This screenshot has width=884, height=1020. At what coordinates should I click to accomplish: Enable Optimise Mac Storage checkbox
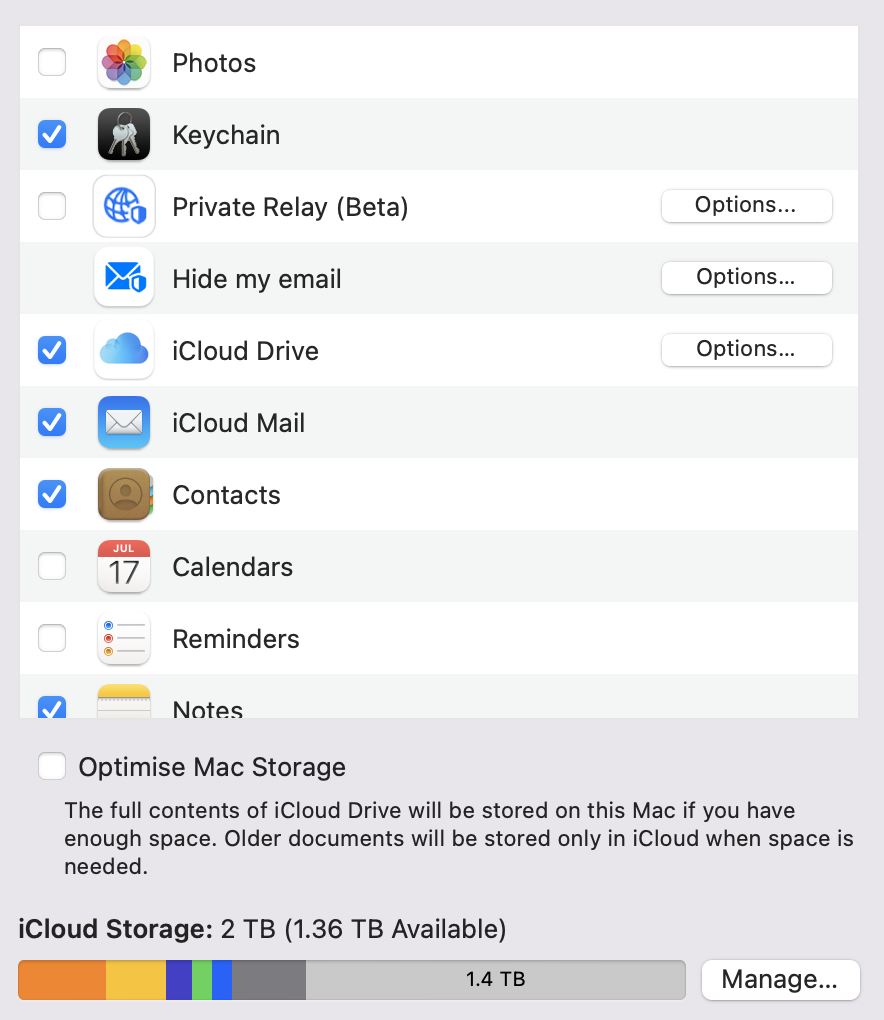[52, 766]
